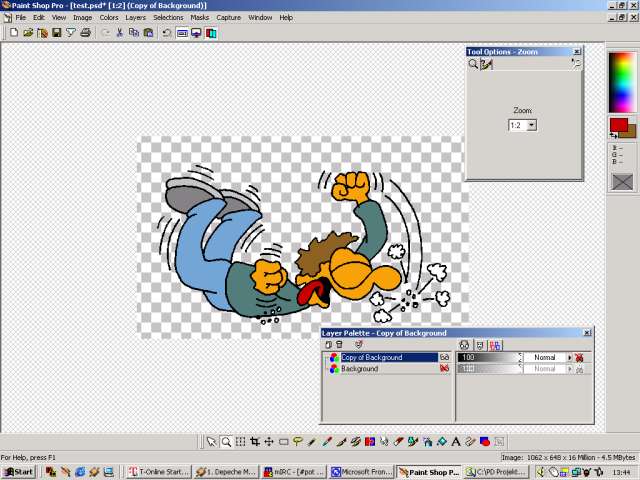The image size is (640, 480).
Task: Select the Draw line tool
Action: point(470,442)
